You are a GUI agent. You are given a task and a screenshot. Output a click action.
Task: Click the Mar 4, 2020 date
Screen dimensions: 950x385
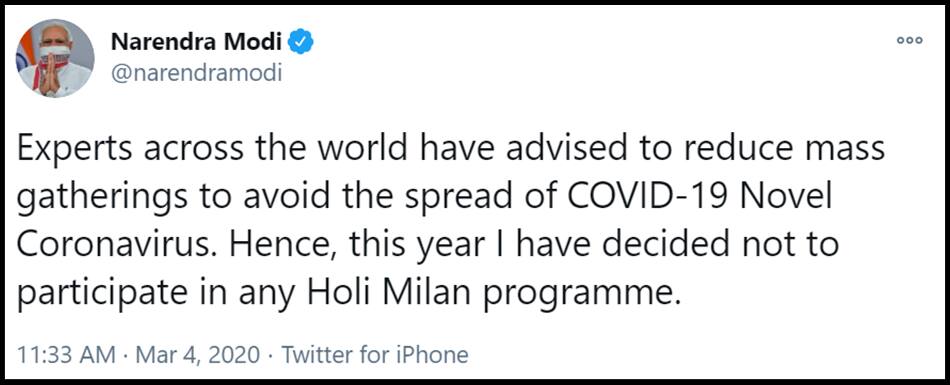coord(198,355)
